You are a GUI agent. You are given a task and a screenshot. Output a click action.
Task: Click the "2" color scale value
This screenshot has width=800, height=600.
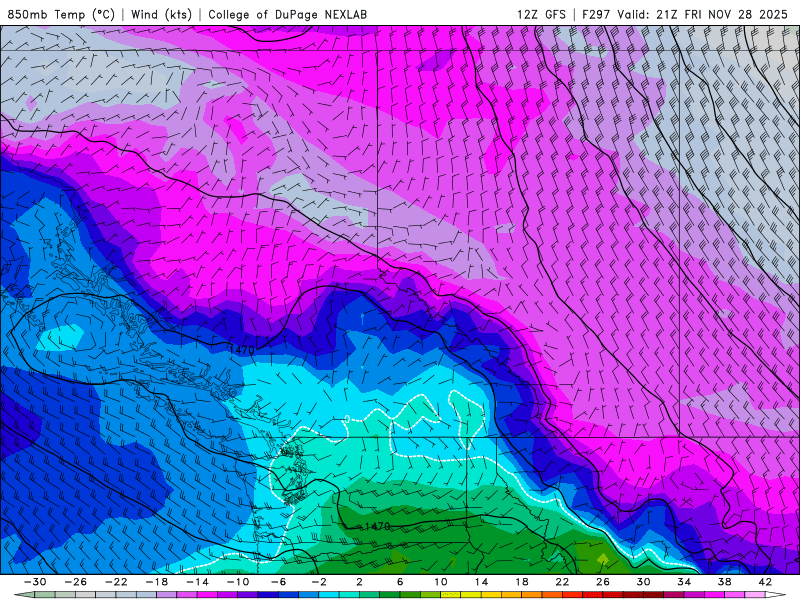359,582
